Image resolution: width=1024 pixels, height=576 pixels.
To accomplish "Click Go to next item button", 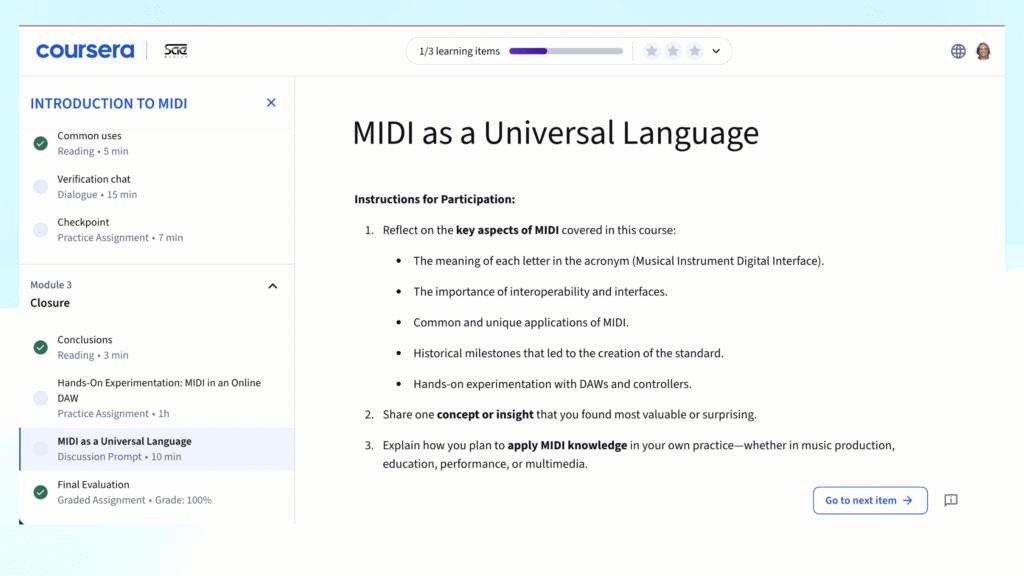I will point(869,500).
